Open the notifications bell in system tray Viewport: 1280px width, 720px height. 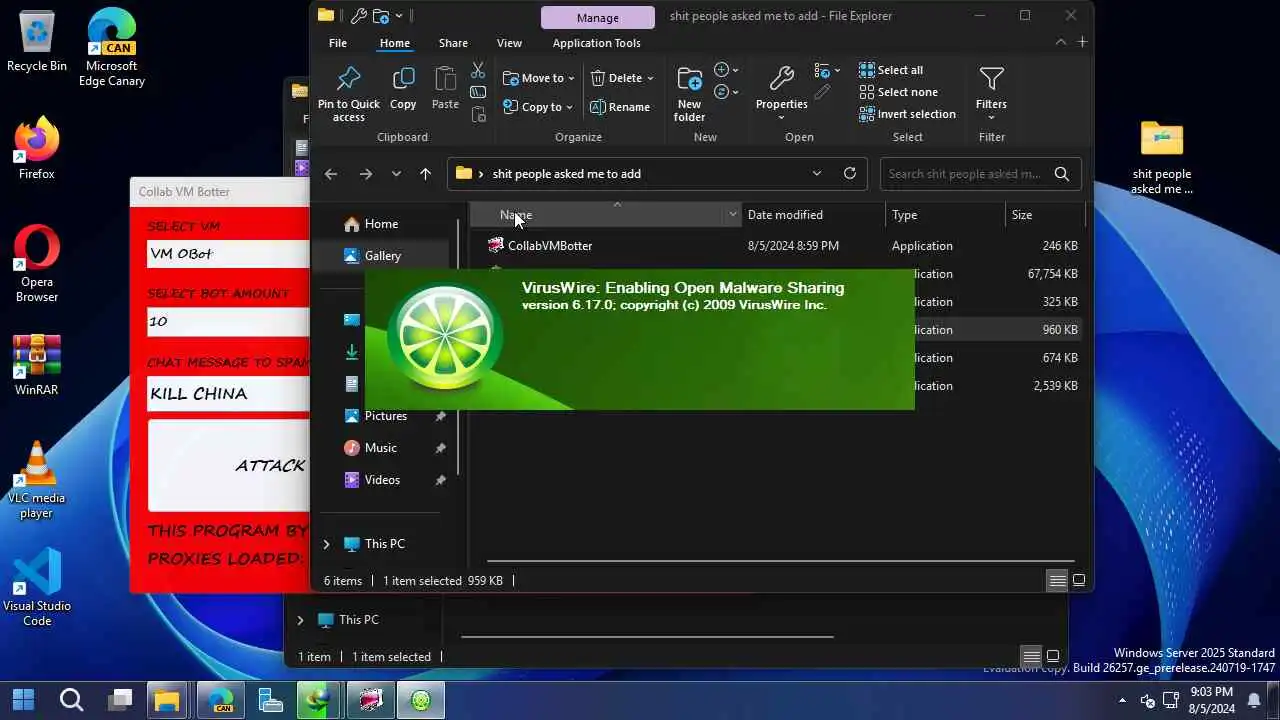[1254, 700]
